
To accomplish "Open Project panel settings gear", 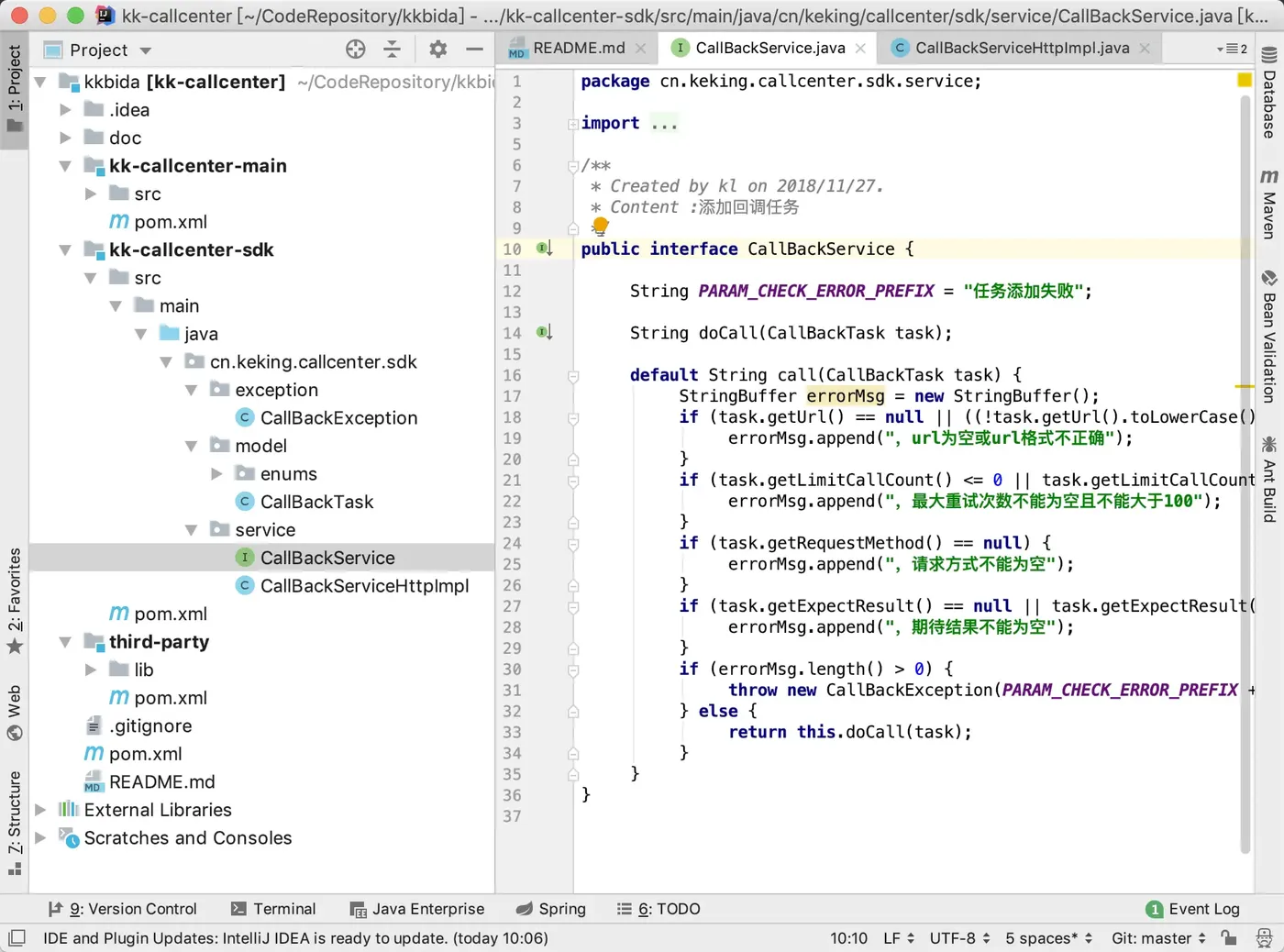I will click(438, 50).
